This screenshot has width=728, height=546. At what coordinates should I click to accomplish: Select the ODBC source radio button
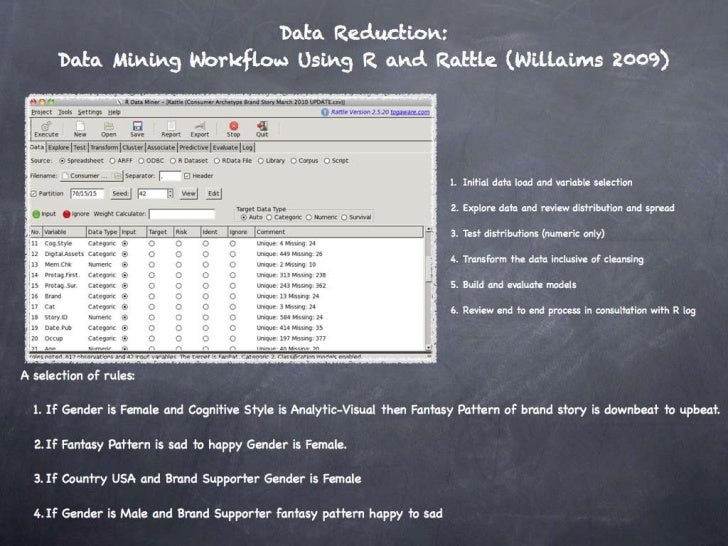pos(141,161)
